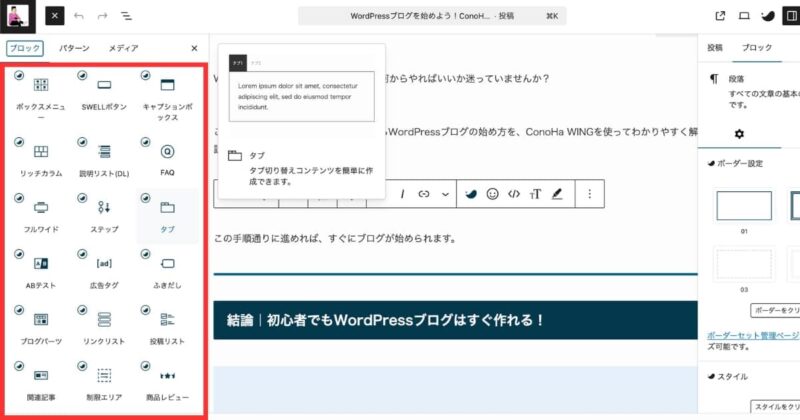The width and height of the screenshot is (800, 420).
Task: Click the Lorem ipsum preview box
Action: tap(302, 96)
